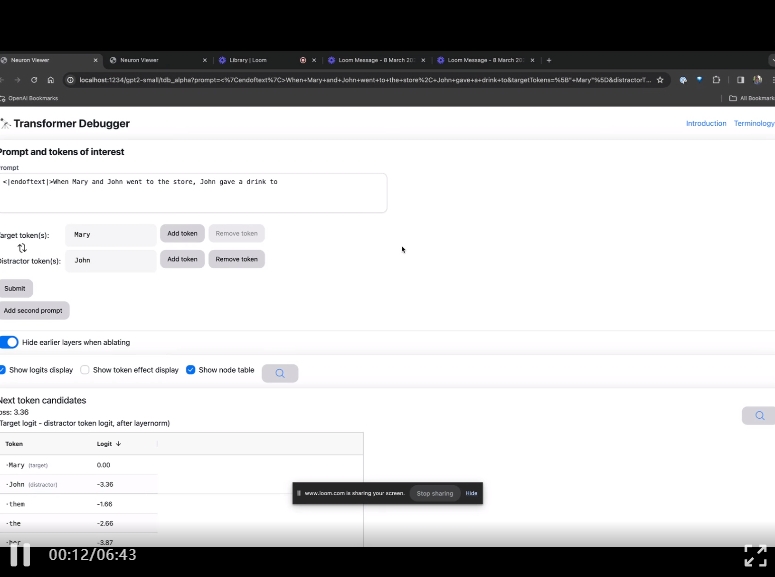This screenshot has height=577, width=775.
Task: Open a new browser tab
Action: [549, 60]
